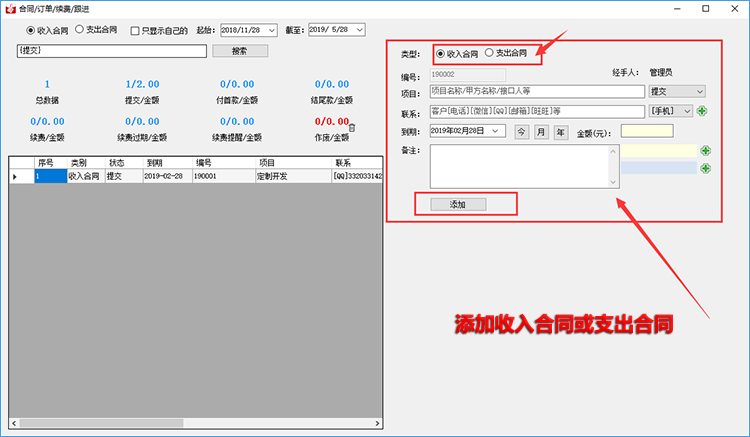The width and height of the screenshot is (750, 437).
Task: Click the green plus beside the yellow field
Action: [x=706, y=151]
